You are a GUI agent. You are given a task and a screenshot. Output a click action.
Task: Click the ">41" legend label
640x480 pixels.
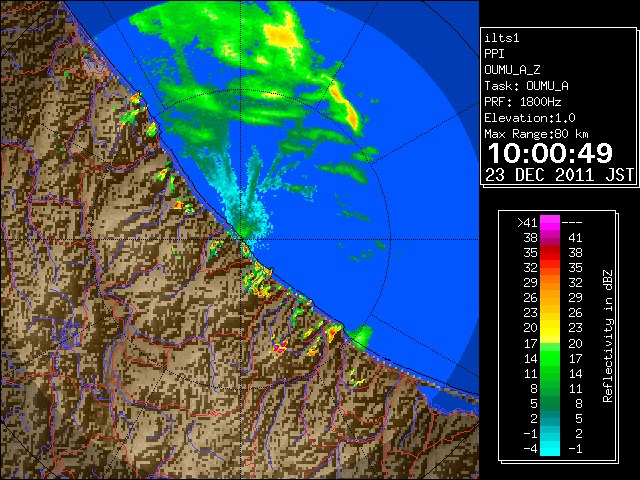pyautogui.click(x=527, y=223)
